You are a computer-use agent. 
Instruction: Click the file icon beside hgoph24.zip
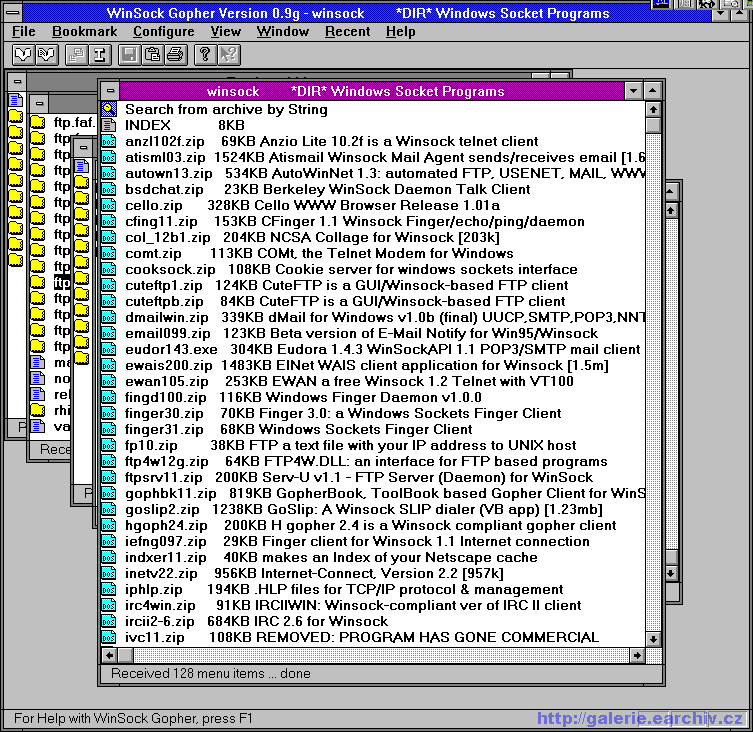click(109, 525)
